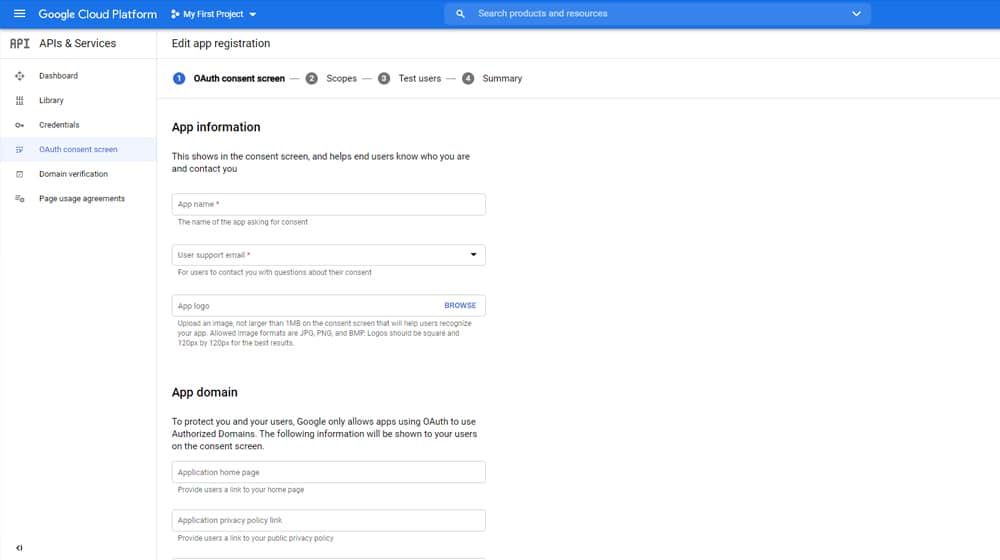Click the Edit app registration title
This screenshot has height=560, width=1000.
(221, 43)
